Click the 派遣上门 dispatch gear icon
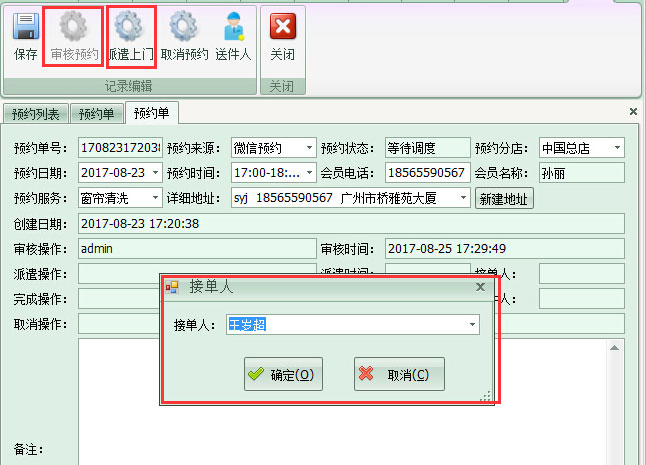Screen dimensions: 646x465 pyautogui.click(x=129, y=26)
